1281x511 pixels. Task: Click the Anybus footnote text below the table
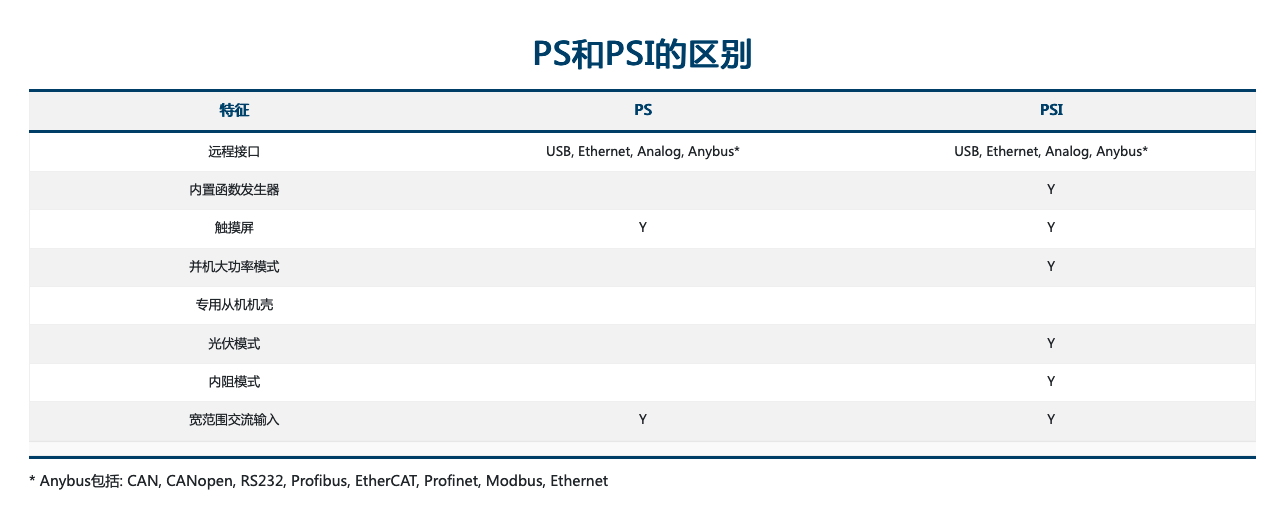point(319,481)
